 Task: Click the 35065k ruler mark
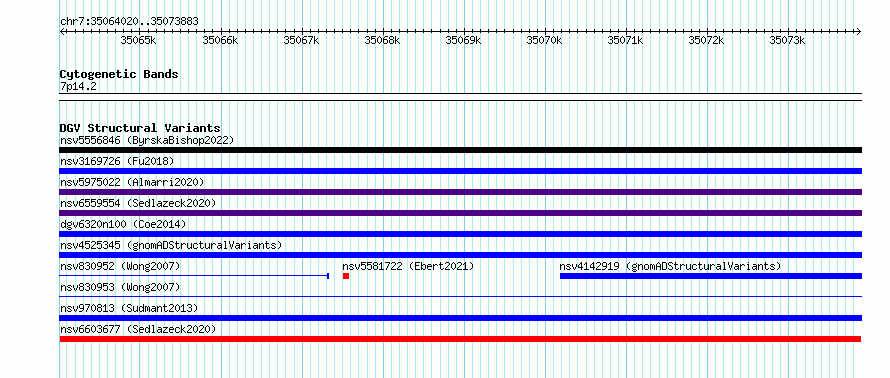(x=138, y=41)
